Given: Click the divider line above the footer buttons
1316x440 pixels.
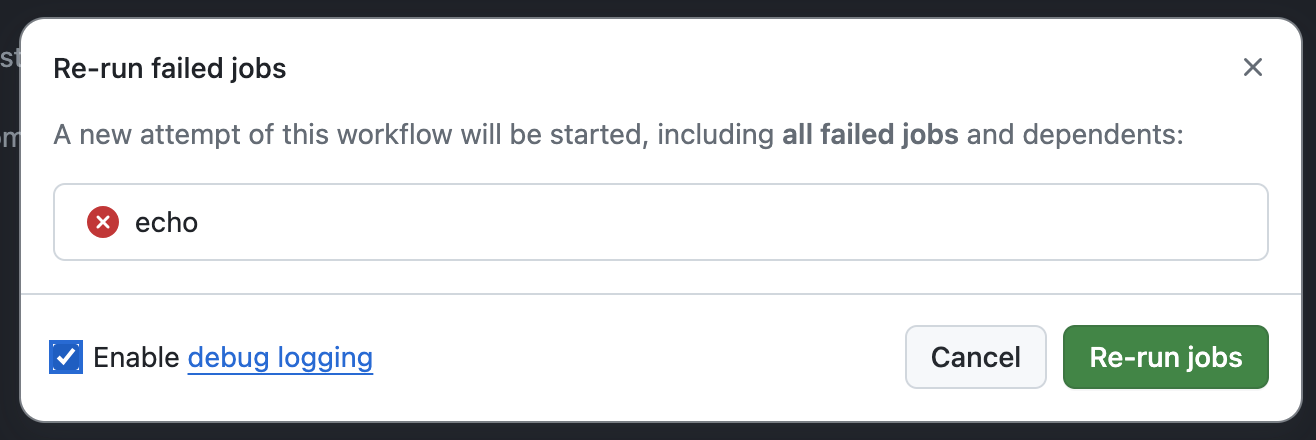Looking at the screenshot, I should [x=660, y=294].
